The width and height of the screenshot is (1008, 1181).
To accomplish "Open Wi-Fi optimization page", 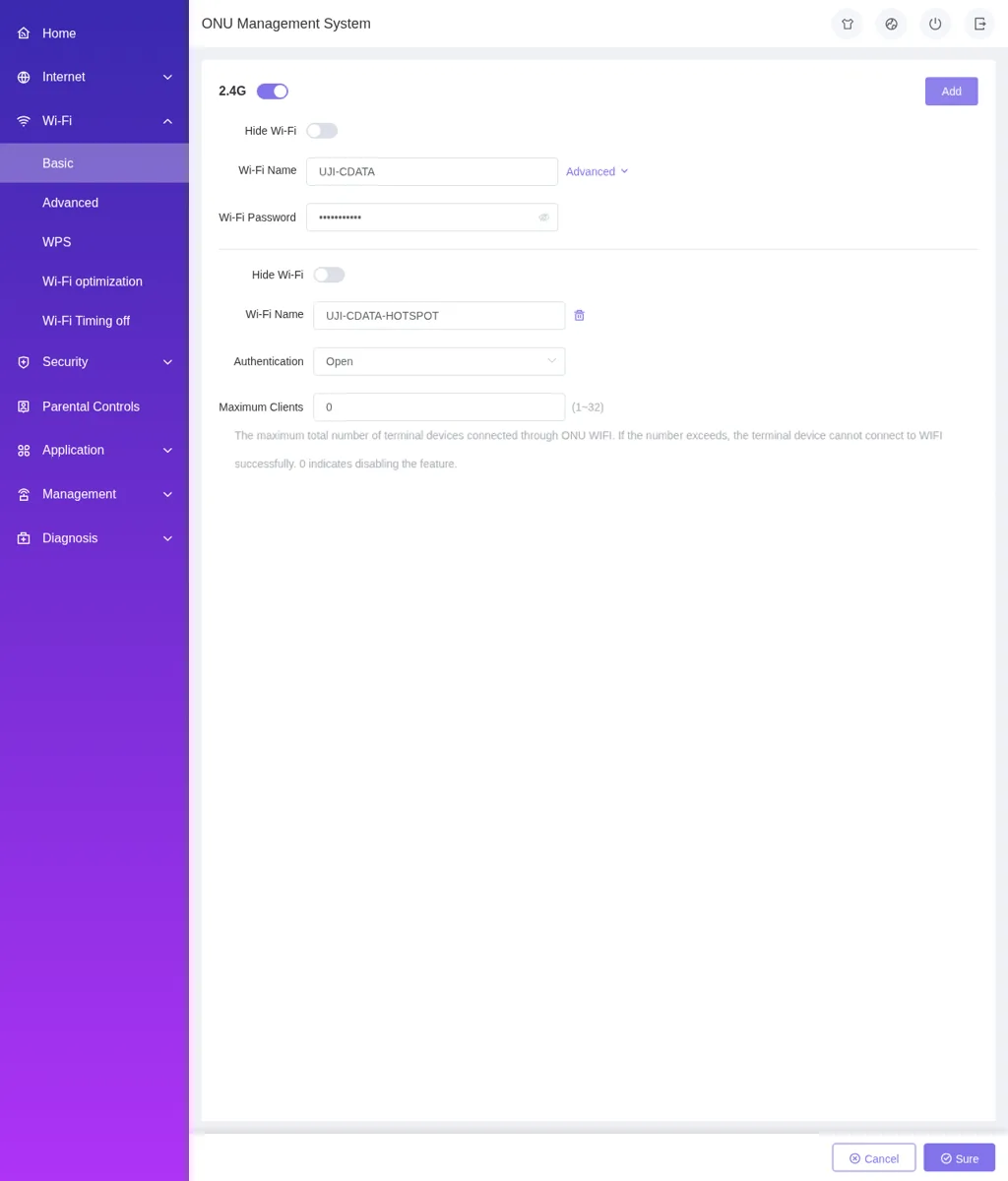I will pos(94,281).
